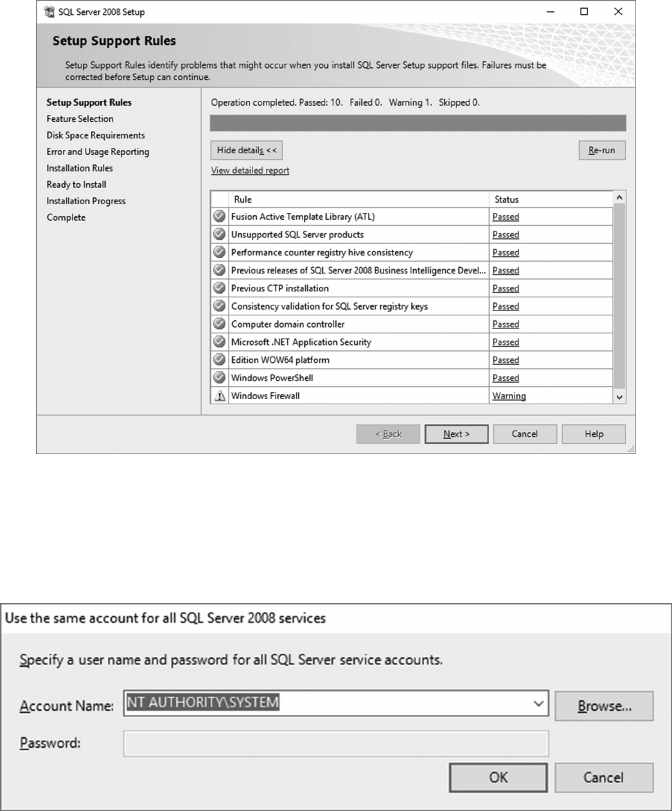The height and width of the screenshot is (811, 672).
Task: Open the Warning status link for Windows Firewall
Action: tap(509, 396)
